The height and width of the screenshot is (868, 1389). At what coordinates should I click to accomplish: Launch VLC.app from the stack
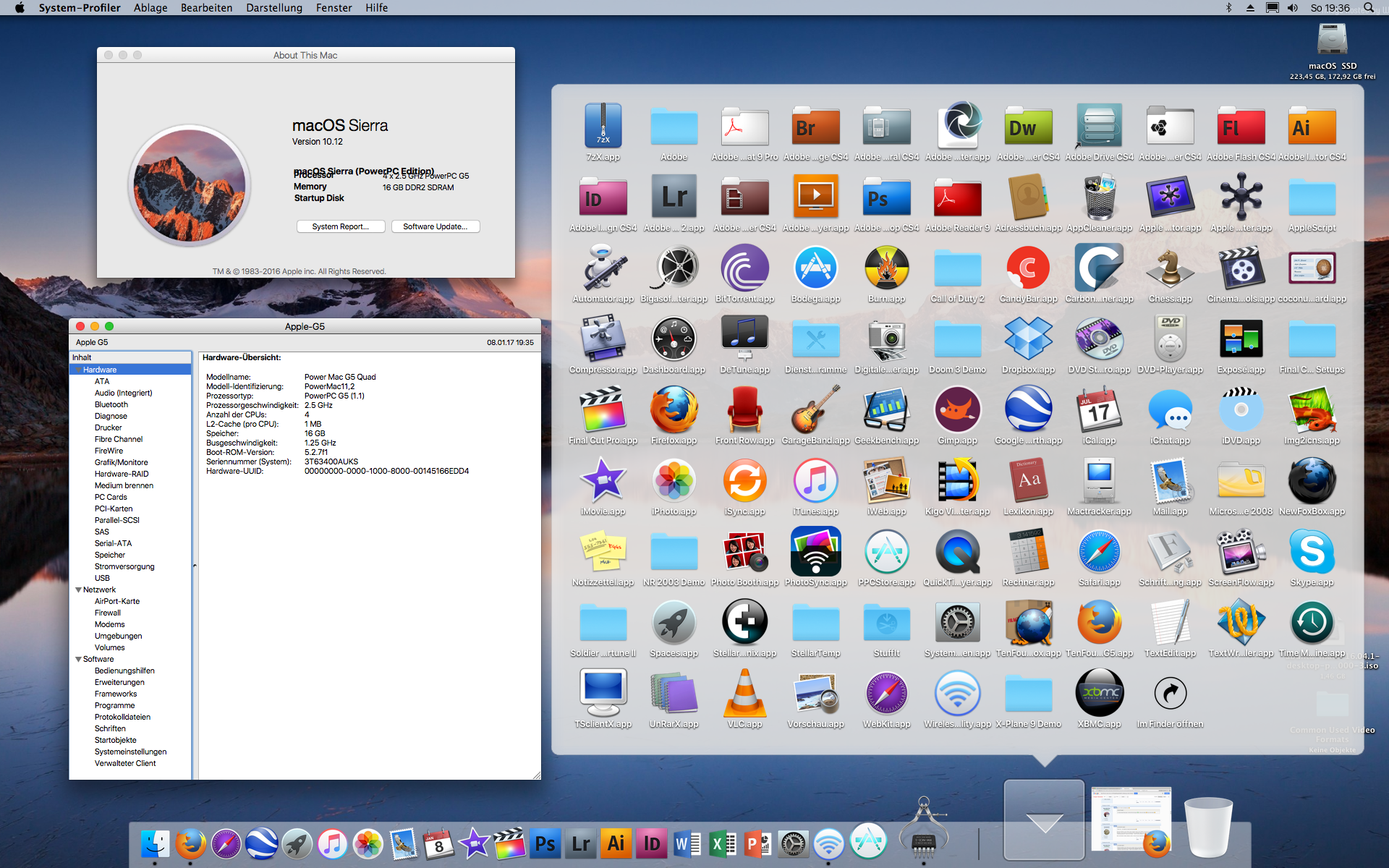(744, 693)
